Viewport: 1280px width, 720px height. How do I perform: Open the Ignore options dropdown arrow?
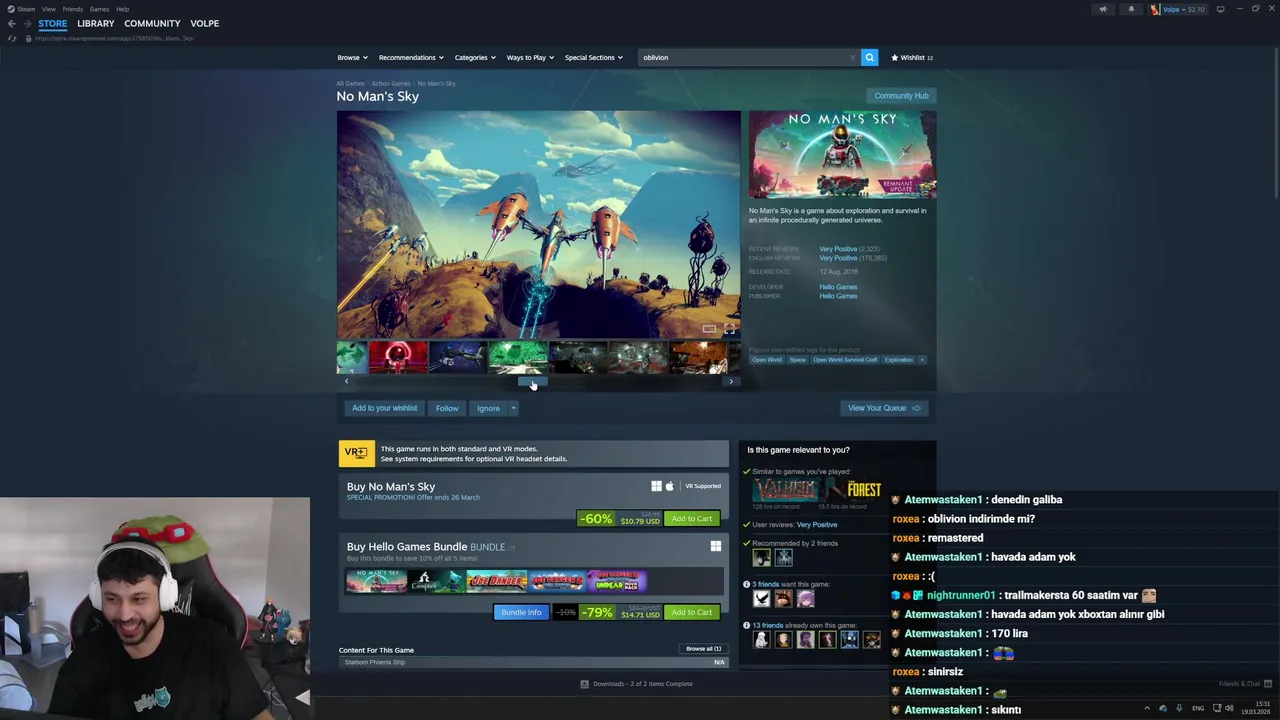pyautogui.click(x=513, y=408)
